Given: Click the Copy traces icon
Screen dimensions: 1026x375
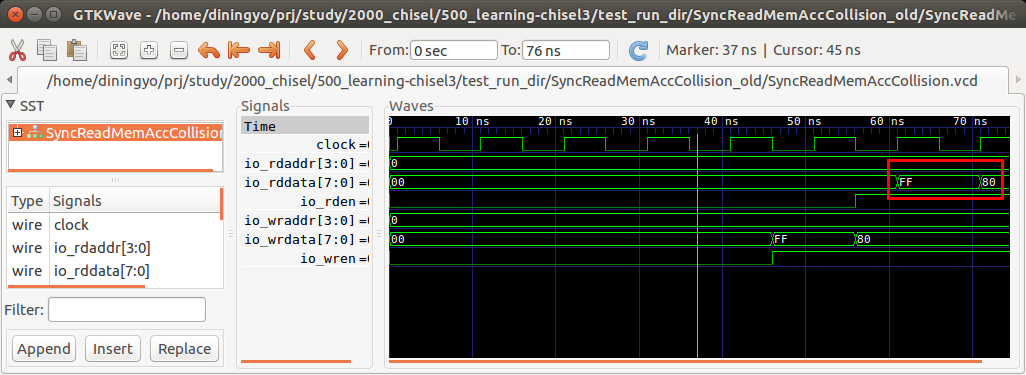Looking at the screenshot, I should point(47,50).
